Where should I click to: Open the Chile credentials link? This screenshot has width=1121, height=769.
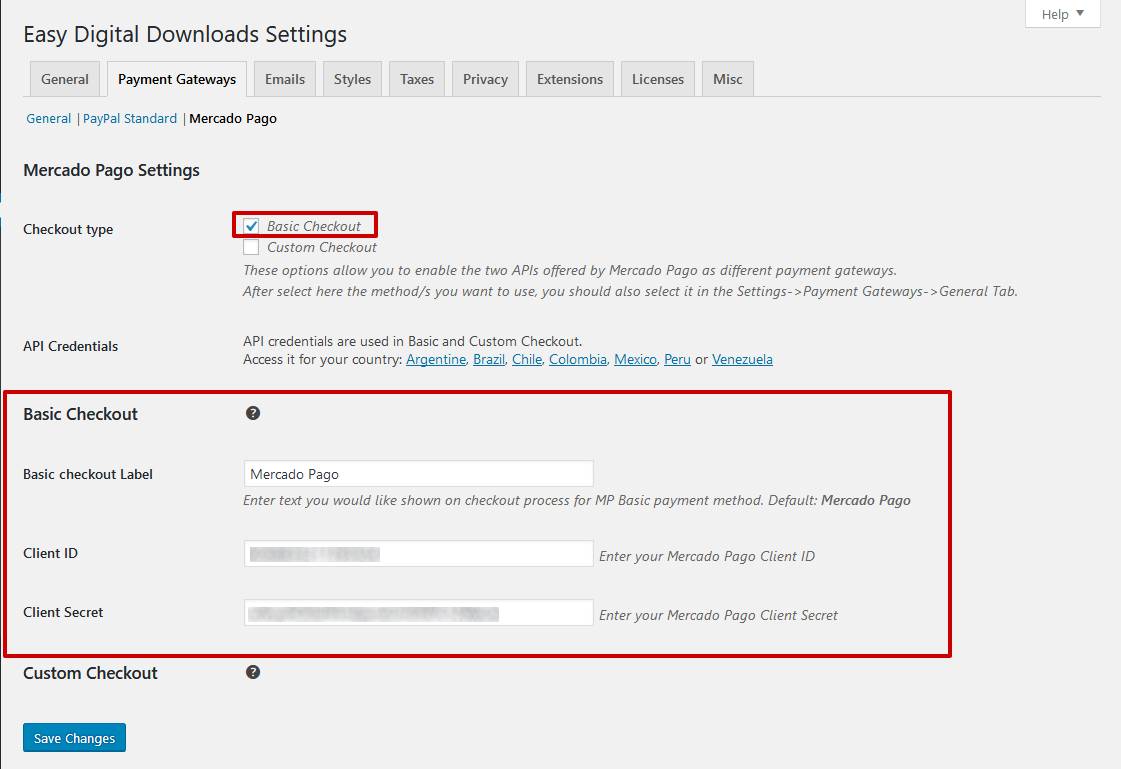(527, 359)
